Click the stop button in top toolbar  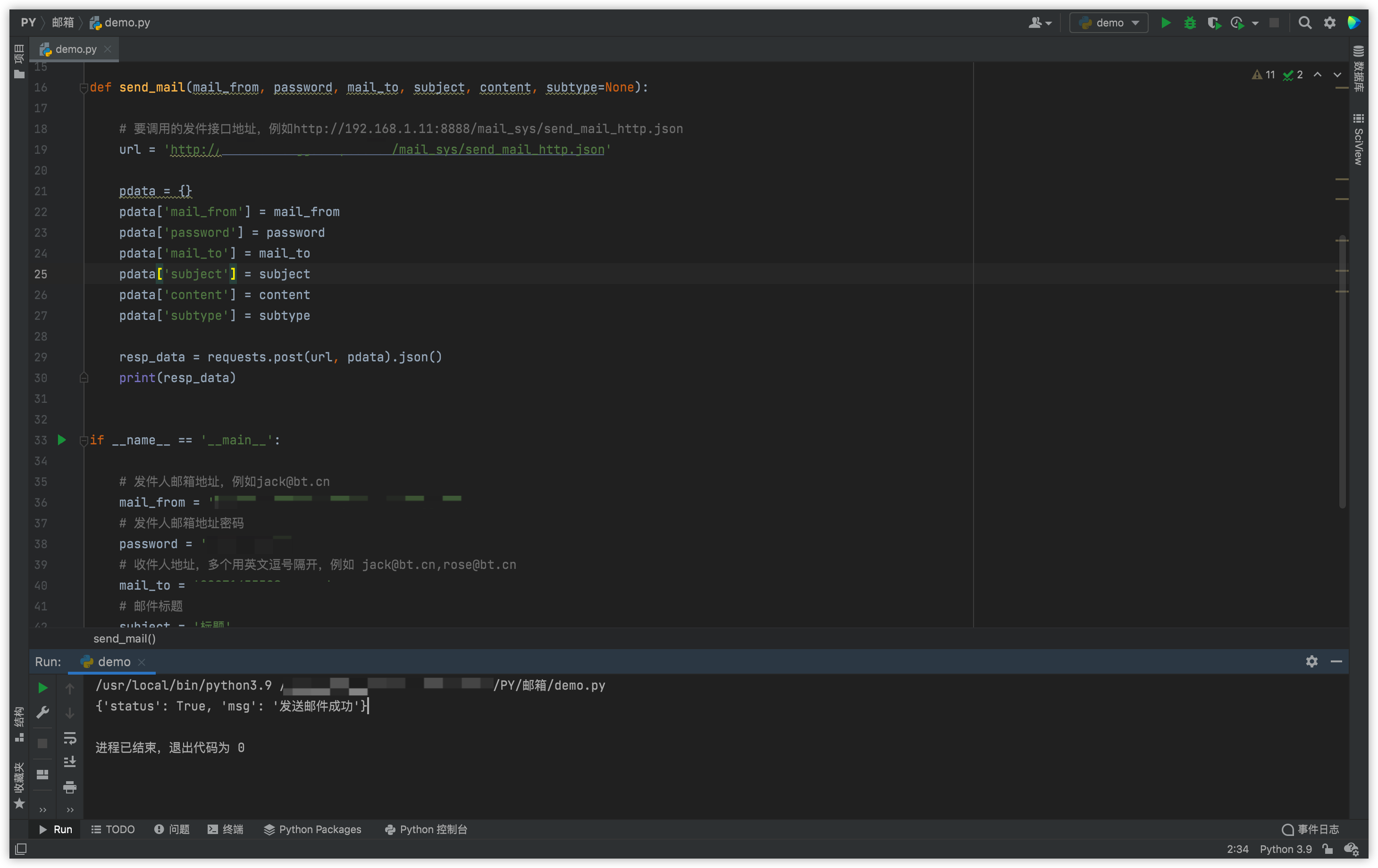point(1274,23)
